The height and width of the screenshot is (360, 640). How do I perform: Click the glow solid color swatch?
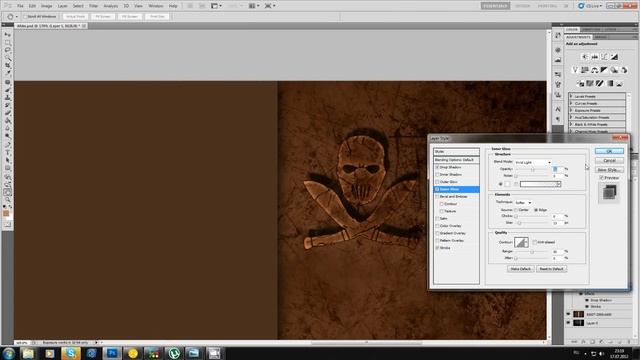[x=507, y=184]
